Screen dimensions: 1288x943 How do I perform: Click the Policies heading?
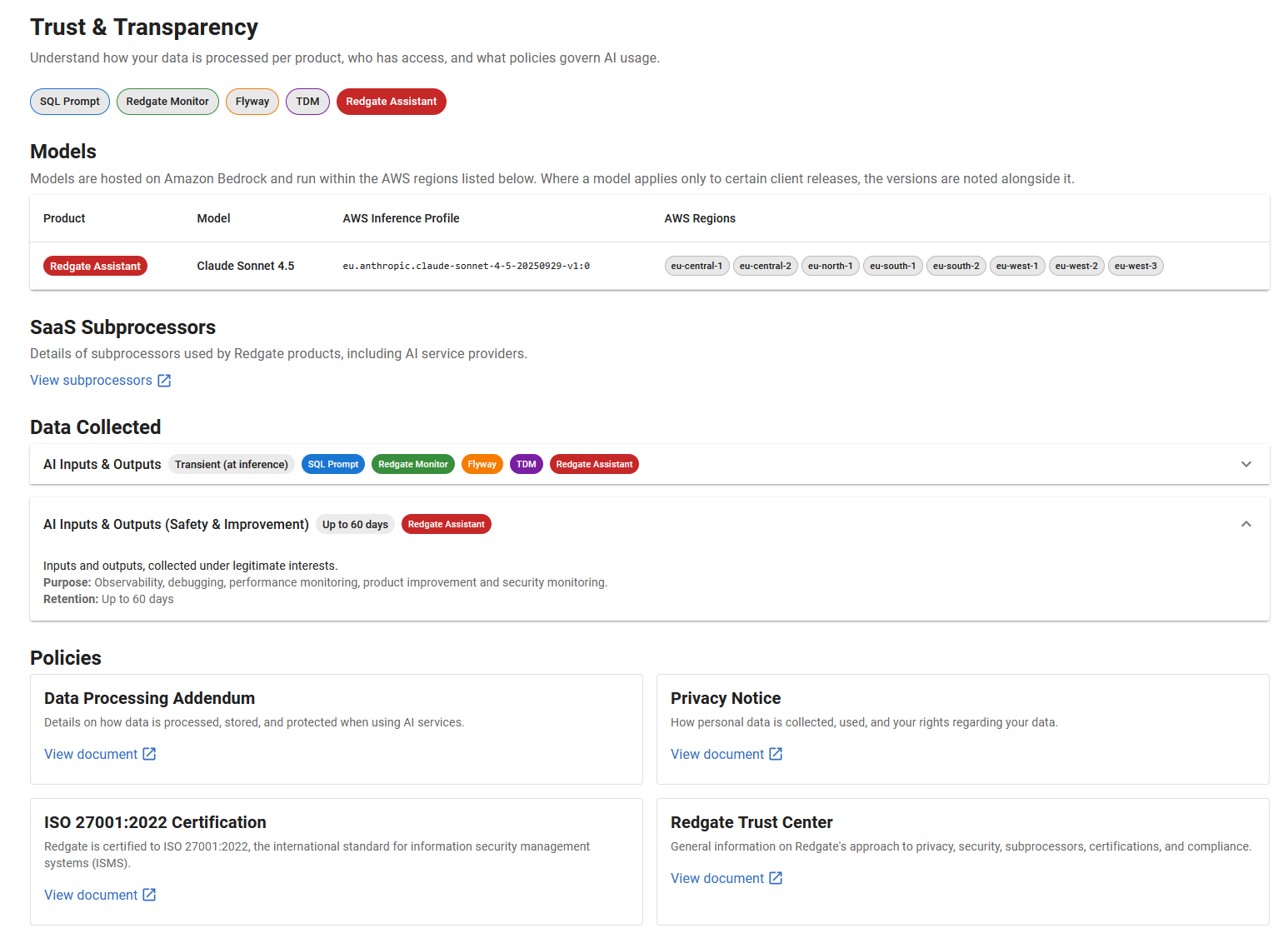point(66,658)
